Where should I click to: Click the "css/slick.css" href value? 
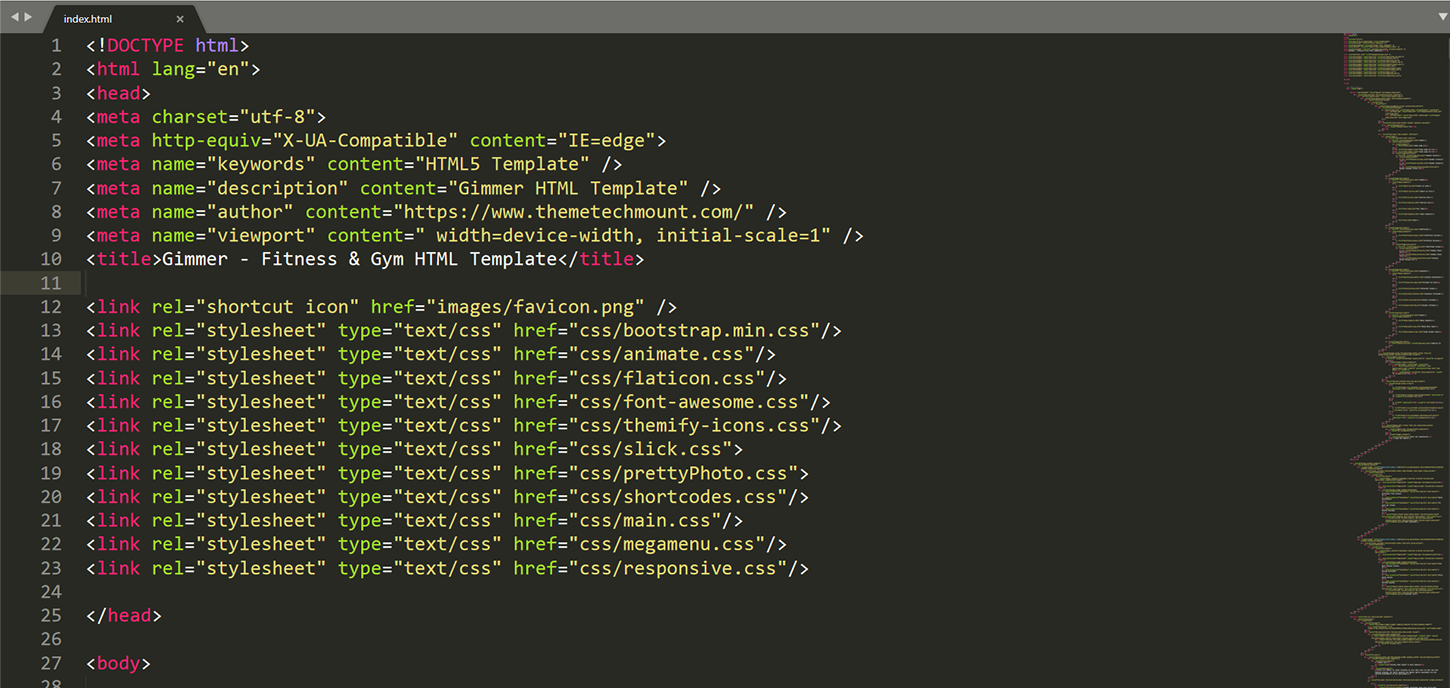651,450
